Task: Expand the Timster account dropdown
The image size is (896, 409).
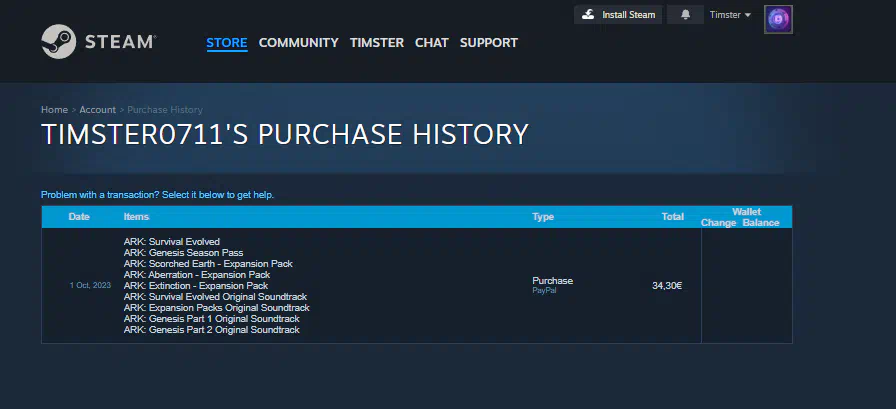Action: coord(730,15)
